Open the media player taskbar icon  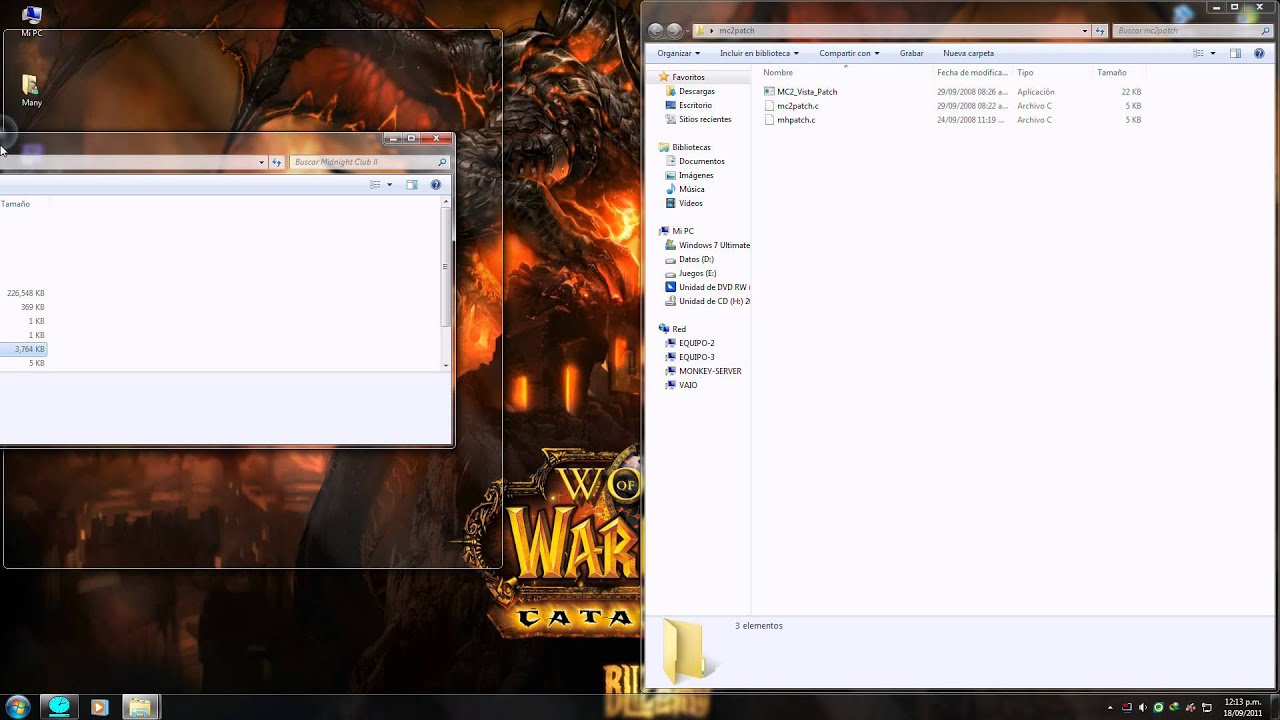pyautogui.click(x=99, y=707)
